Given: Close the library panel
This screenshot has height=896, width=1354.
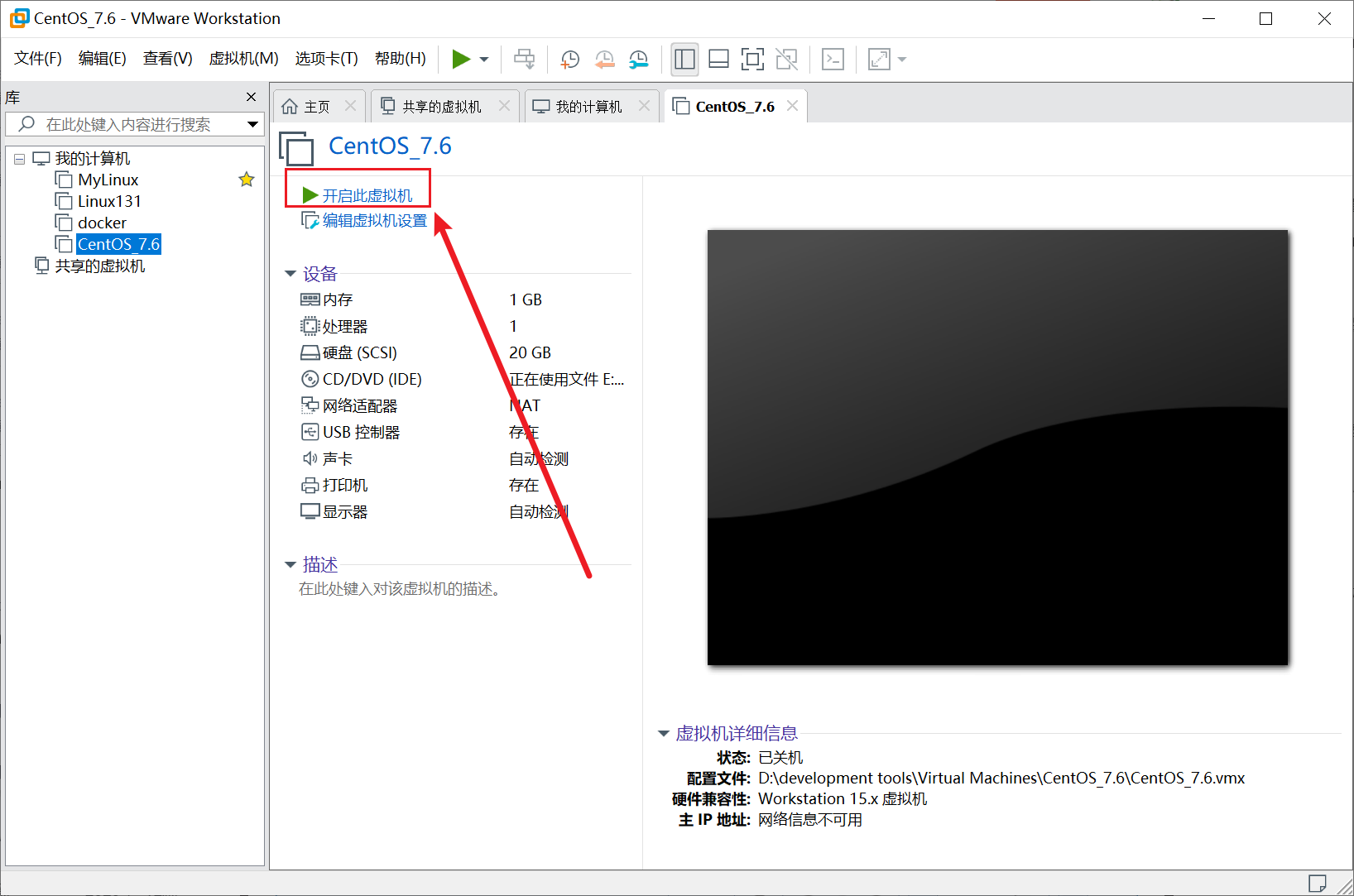Looking at the screenshot, I should tap(251, 97).
